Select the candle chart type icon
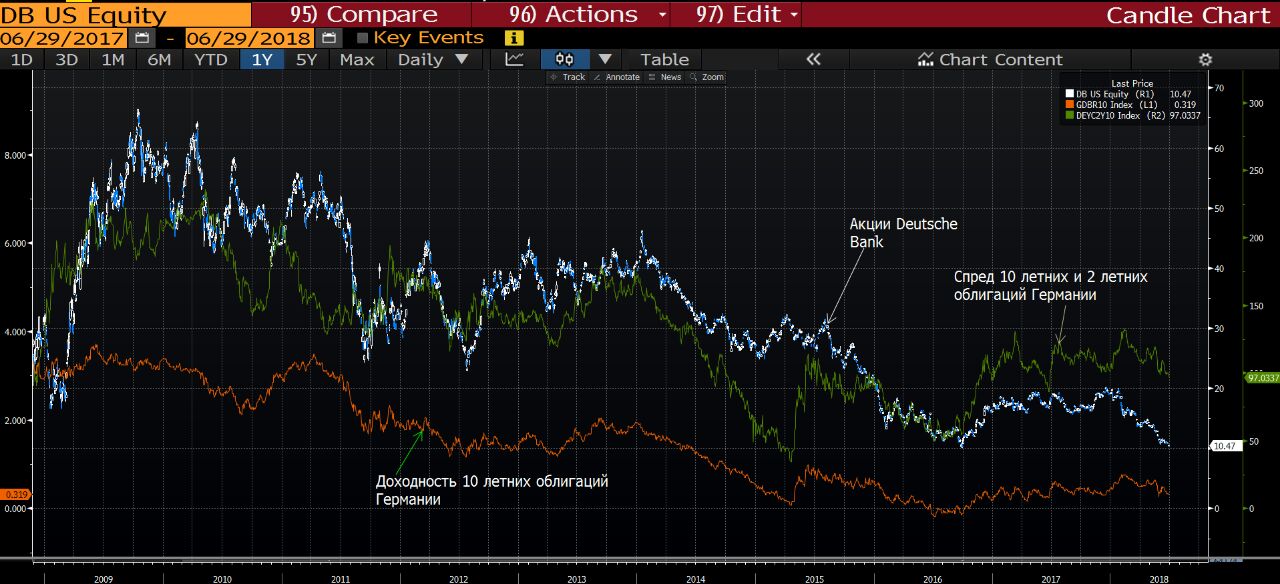Image resolution: width=1280 pixels, height=584 pixels. (x=565, y=59)
